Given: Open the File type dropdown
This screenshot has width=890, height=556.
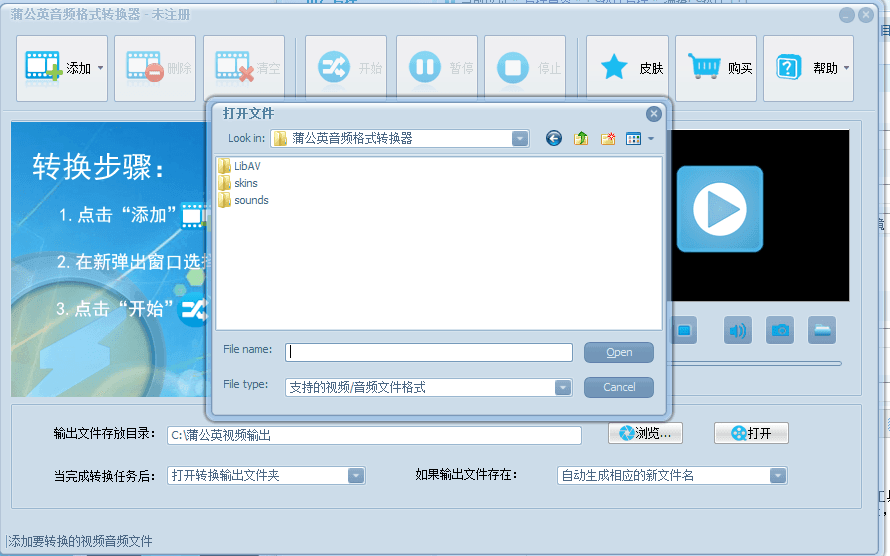Looking at the screenshot, I should (562, 387).
